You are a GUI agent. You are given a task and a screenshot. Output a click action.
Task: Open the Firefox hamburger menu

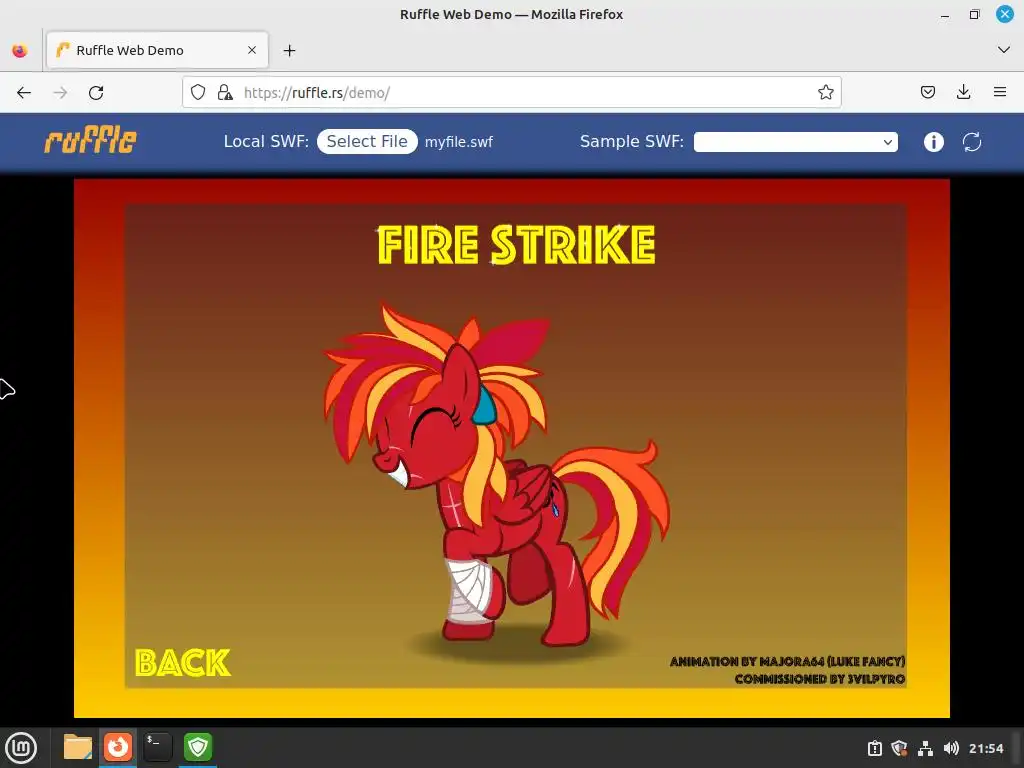999,93
